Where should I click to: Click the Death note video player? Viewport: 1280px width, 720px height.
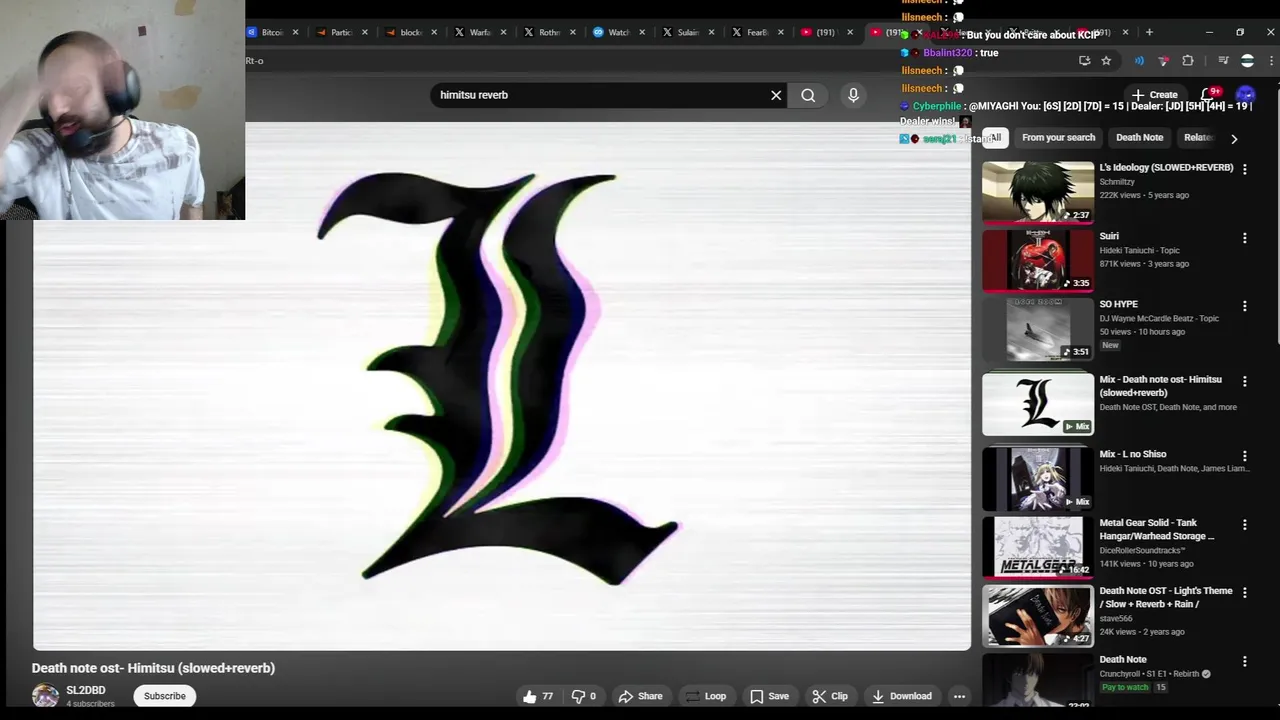[x=502, y=386]
